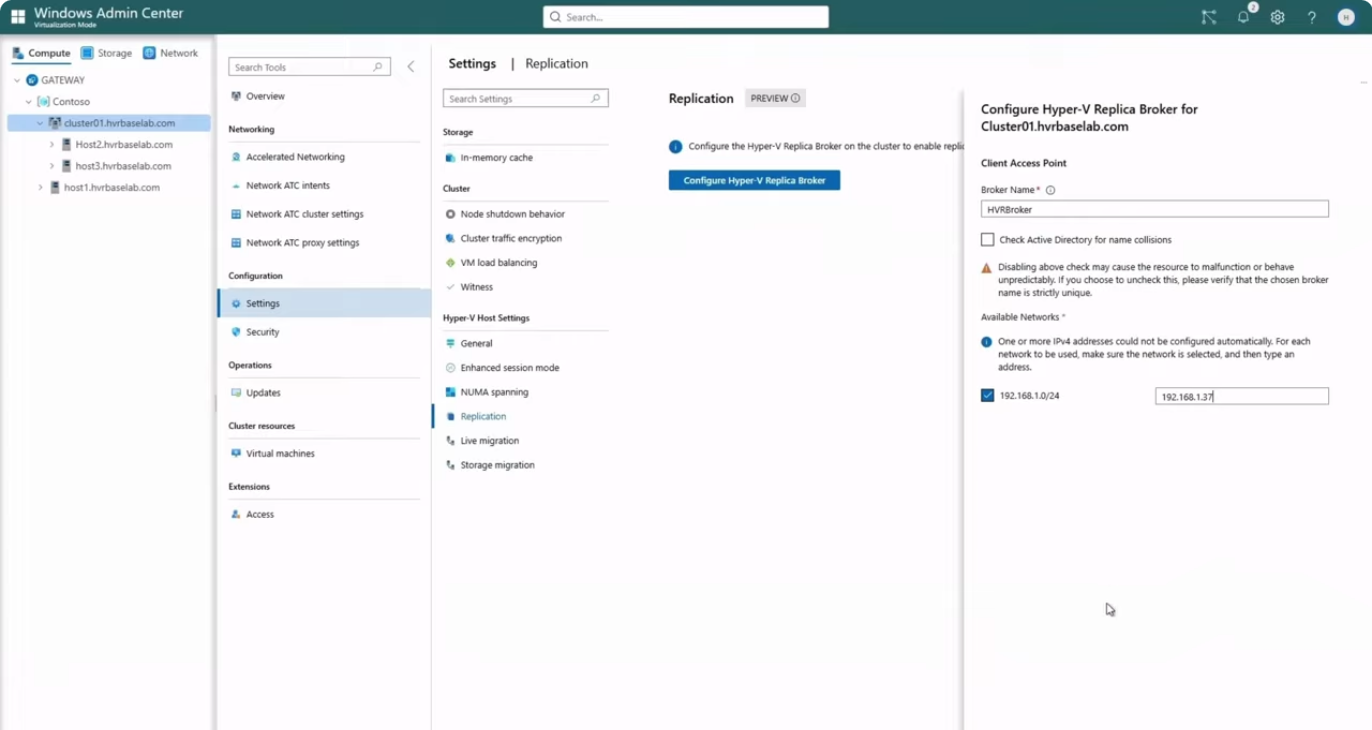Click Configure Hyper-V Replica Broker button
Viewport: 1372px width, 730px height.
click(753, 179)
